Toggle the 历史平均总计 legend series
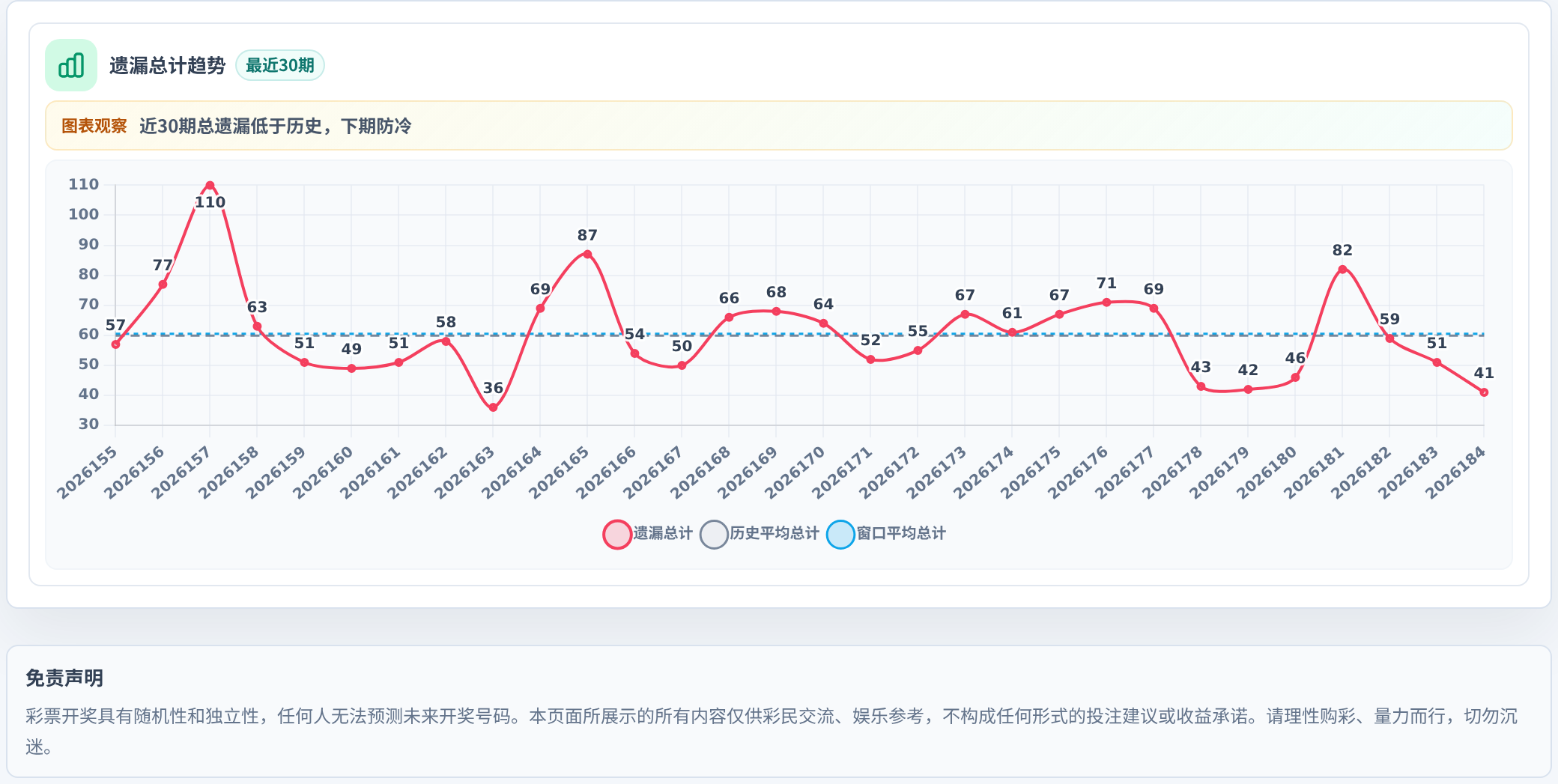 click(x=760, y=534)
